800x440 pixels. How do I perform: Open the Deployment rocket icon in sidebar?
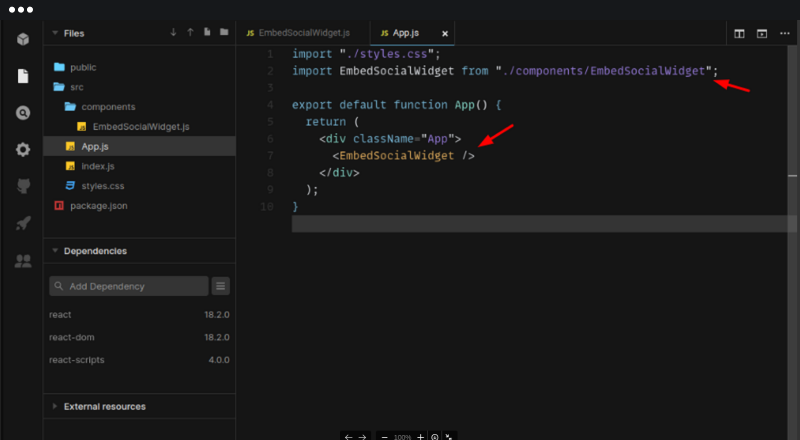coord(23,223)
